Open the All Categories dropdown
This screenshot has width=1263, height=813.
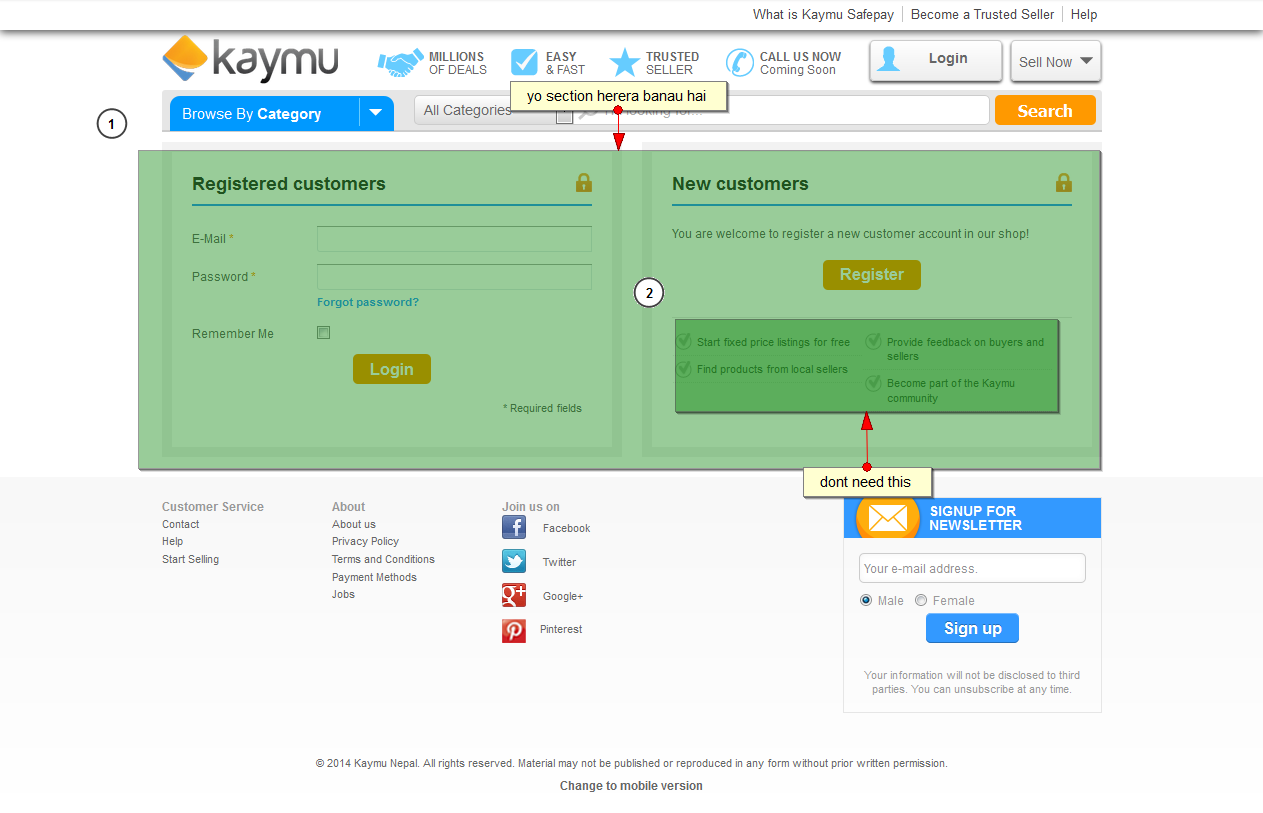(494, 110)
